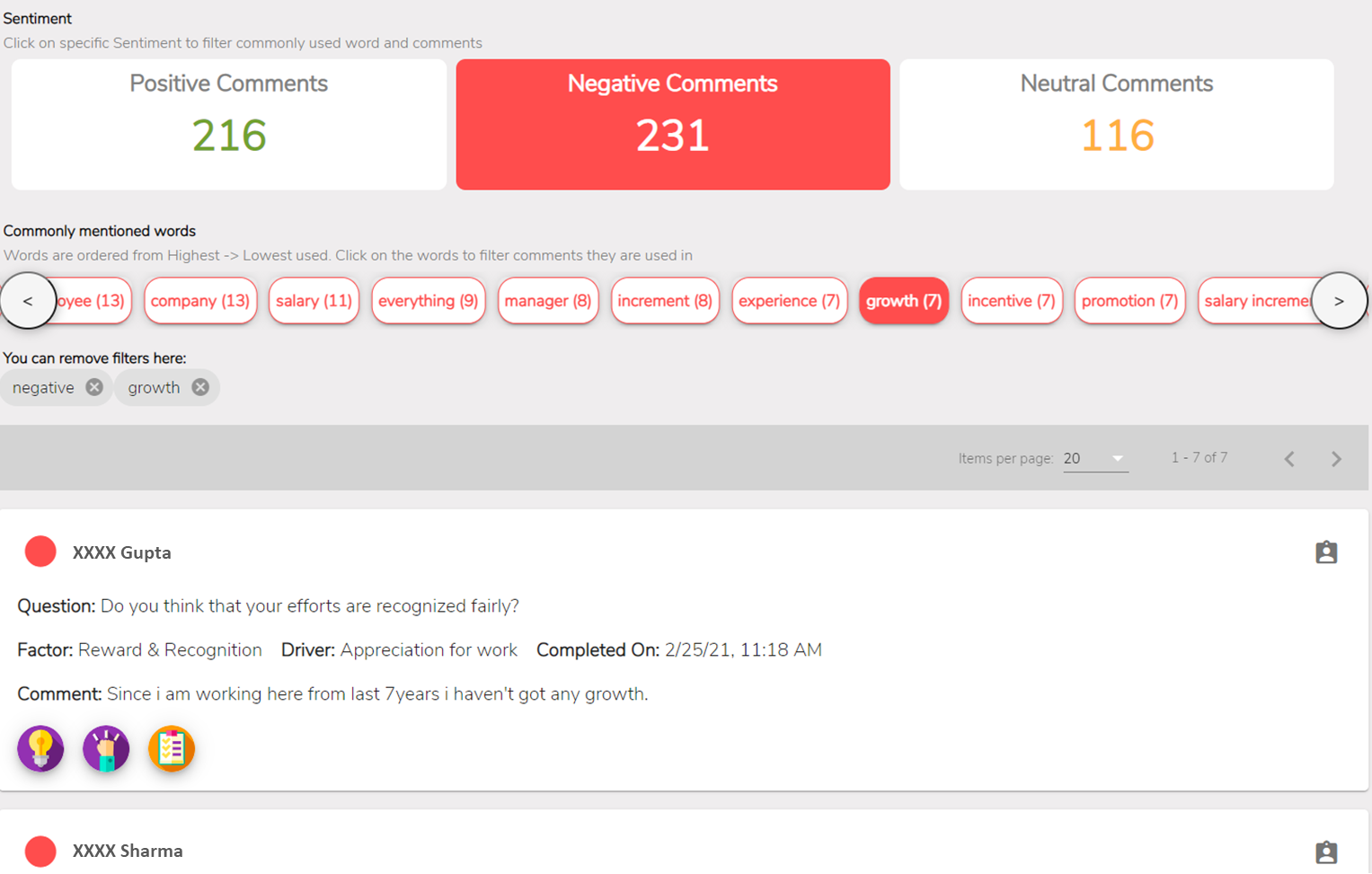Click the red sentiment dot for XXXX Sharma
1372x874 pixels.
pyautogui.click(x=40, y=851)
